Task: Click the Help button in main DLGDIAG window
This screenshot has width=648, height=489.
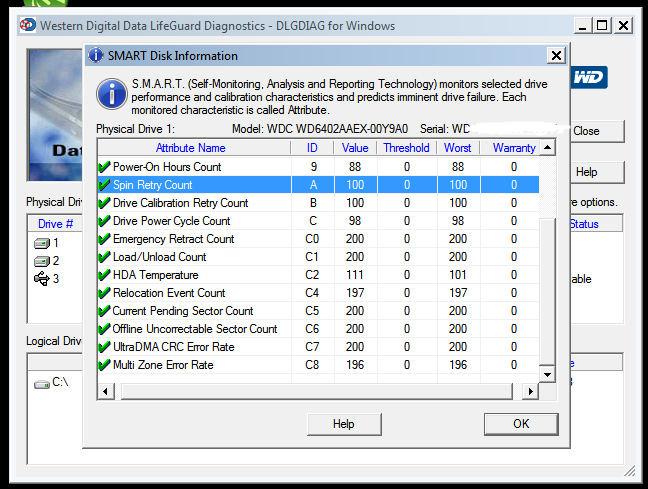Action: 597,172
